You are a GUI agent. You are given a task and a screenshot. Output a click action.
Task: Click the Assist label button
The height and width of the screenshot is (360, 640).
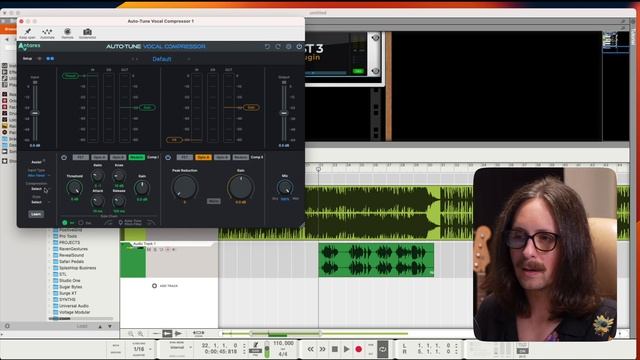tap(37, 162)
